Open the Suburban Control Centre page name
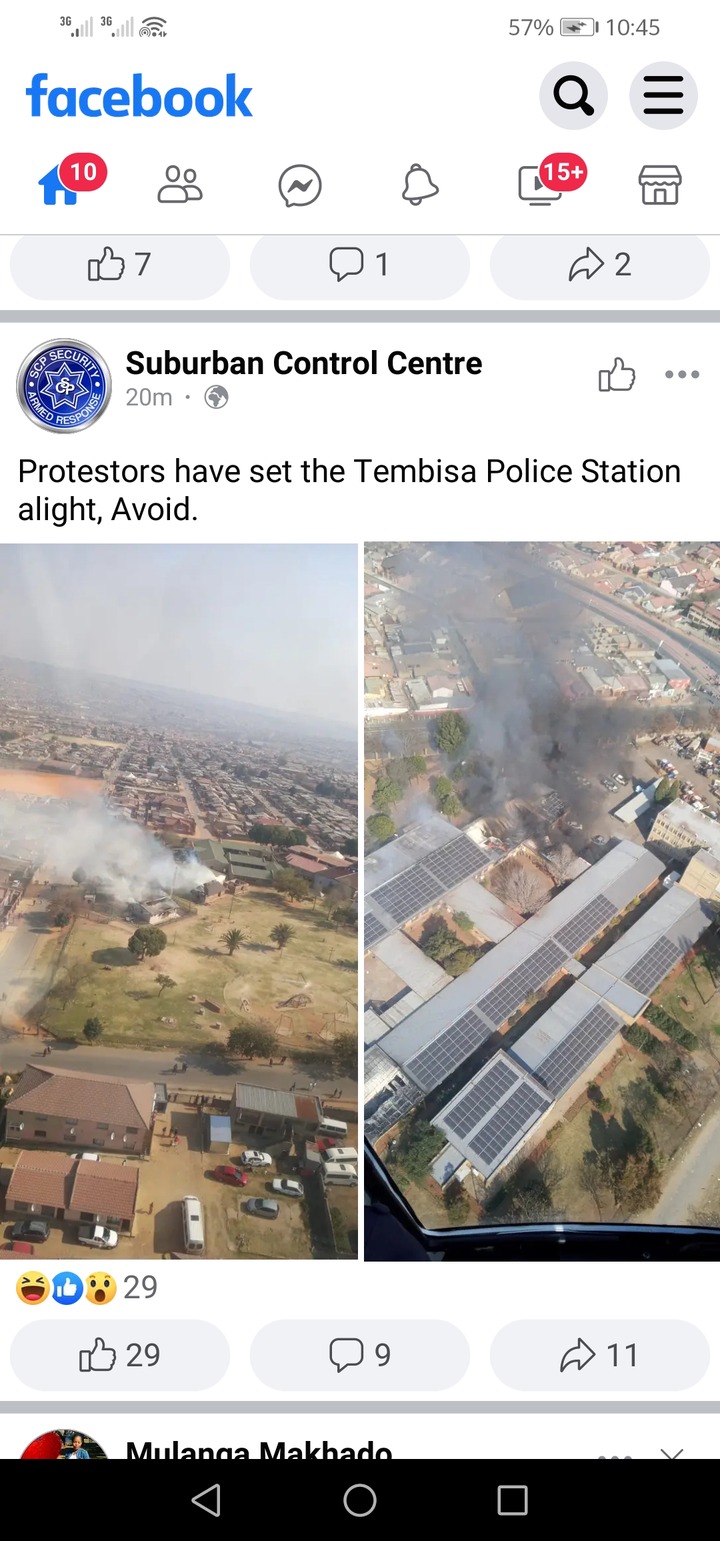The width and height of the screenshot is (720, 1541). 304,363
